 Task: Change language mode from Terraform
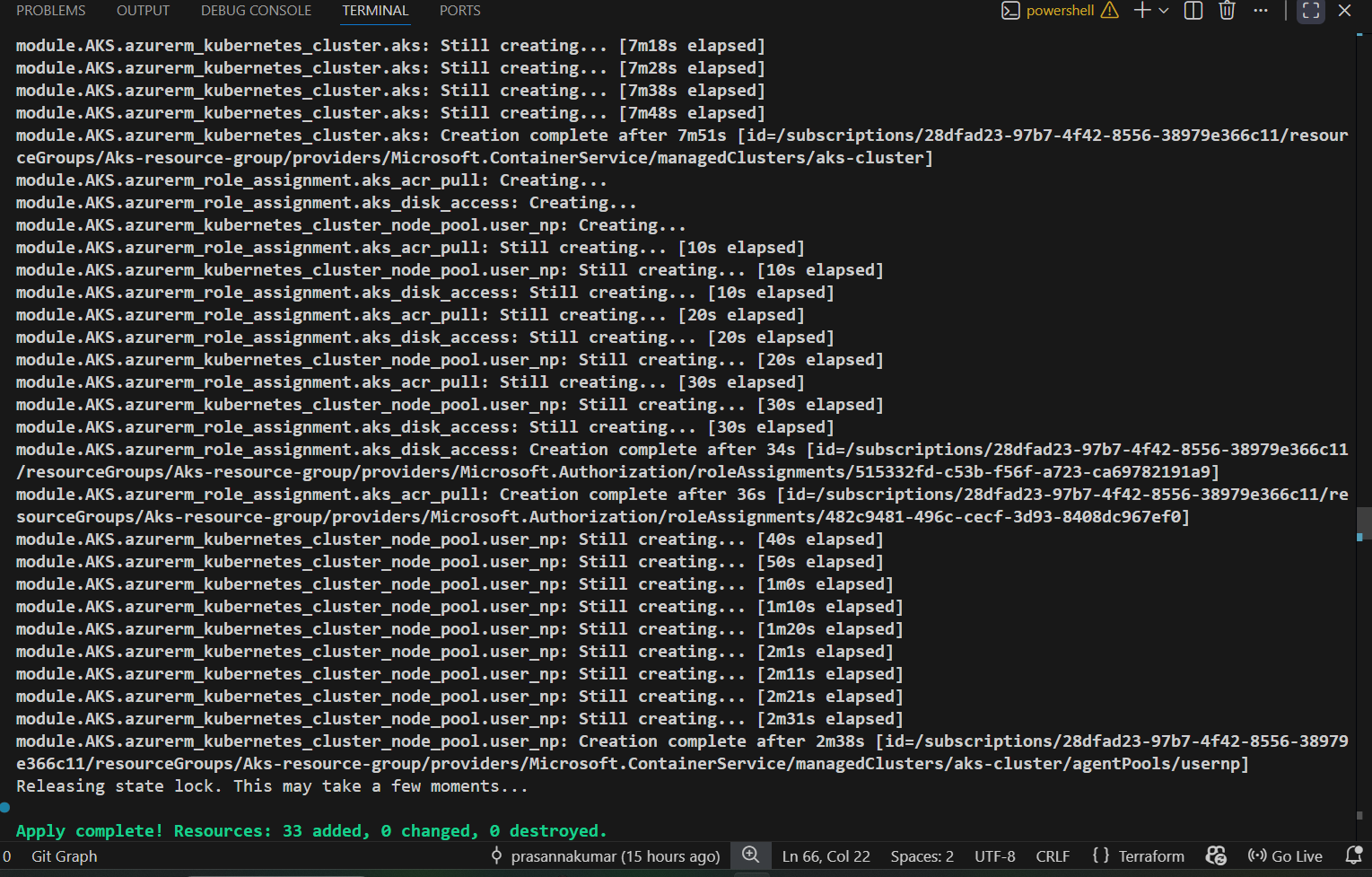[1138, 856]
